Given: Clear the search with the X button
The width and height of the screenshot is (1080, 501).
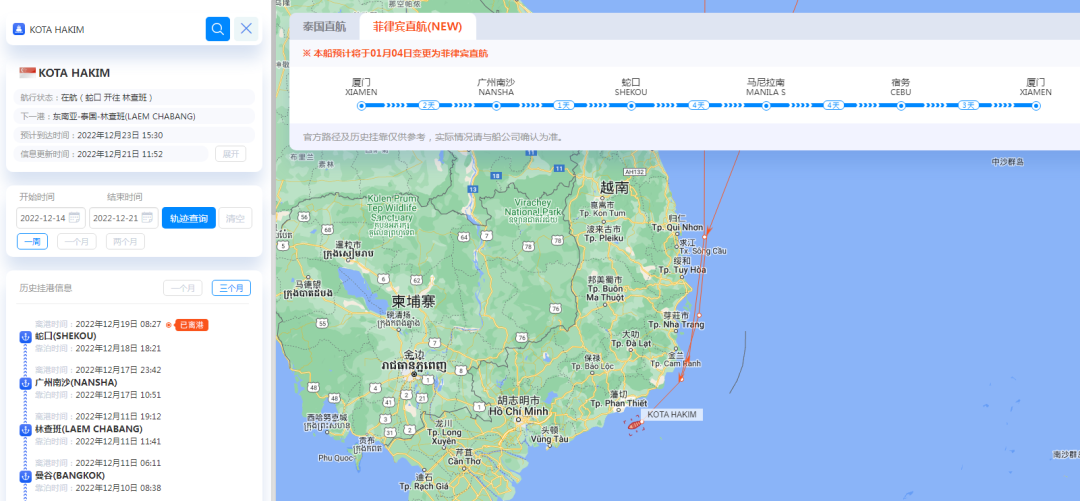Looking at the screenshot, I should click(247, 29).
